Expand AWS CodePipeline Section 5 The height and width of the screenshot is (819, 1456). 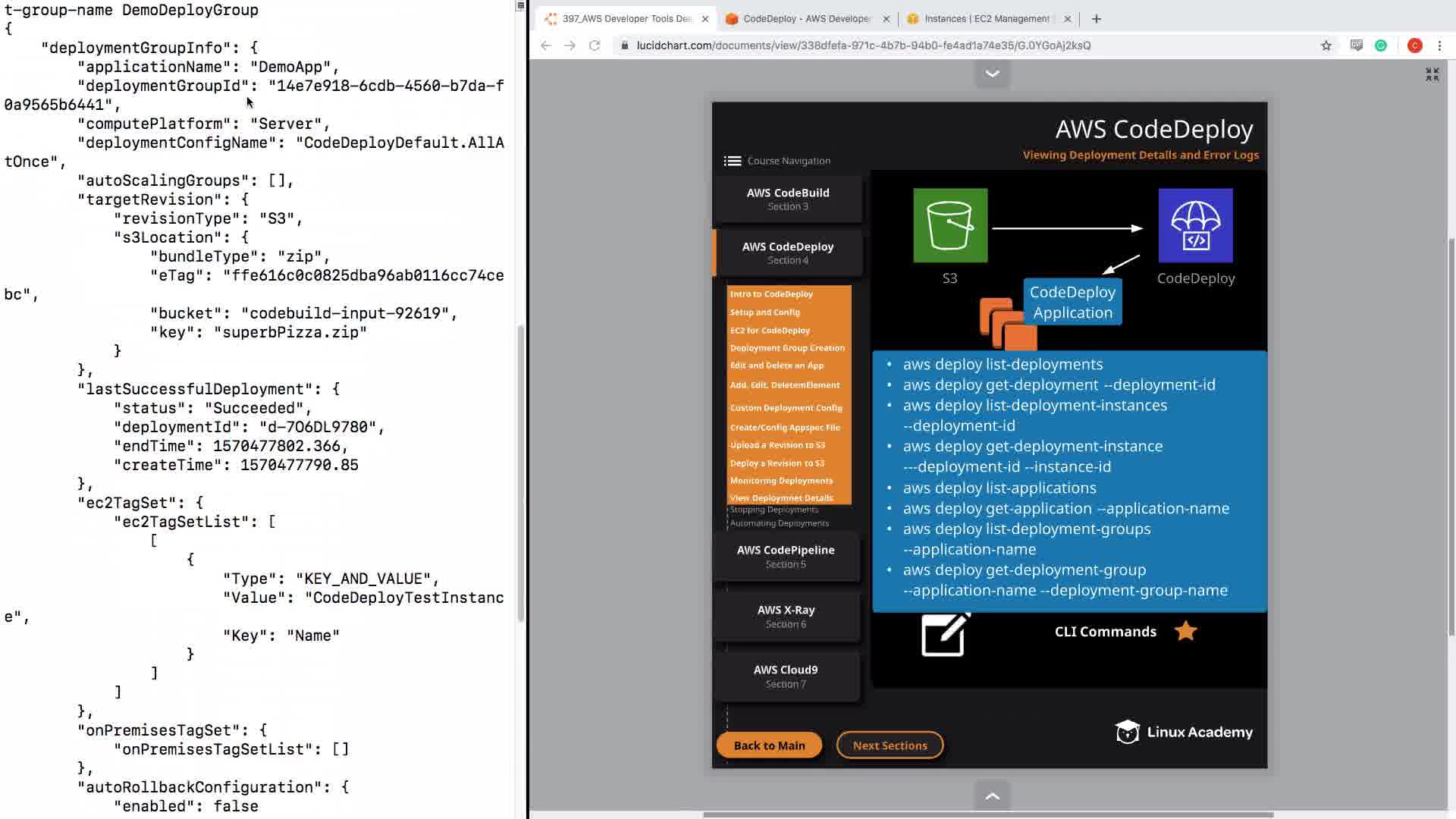tap(786, 556)
